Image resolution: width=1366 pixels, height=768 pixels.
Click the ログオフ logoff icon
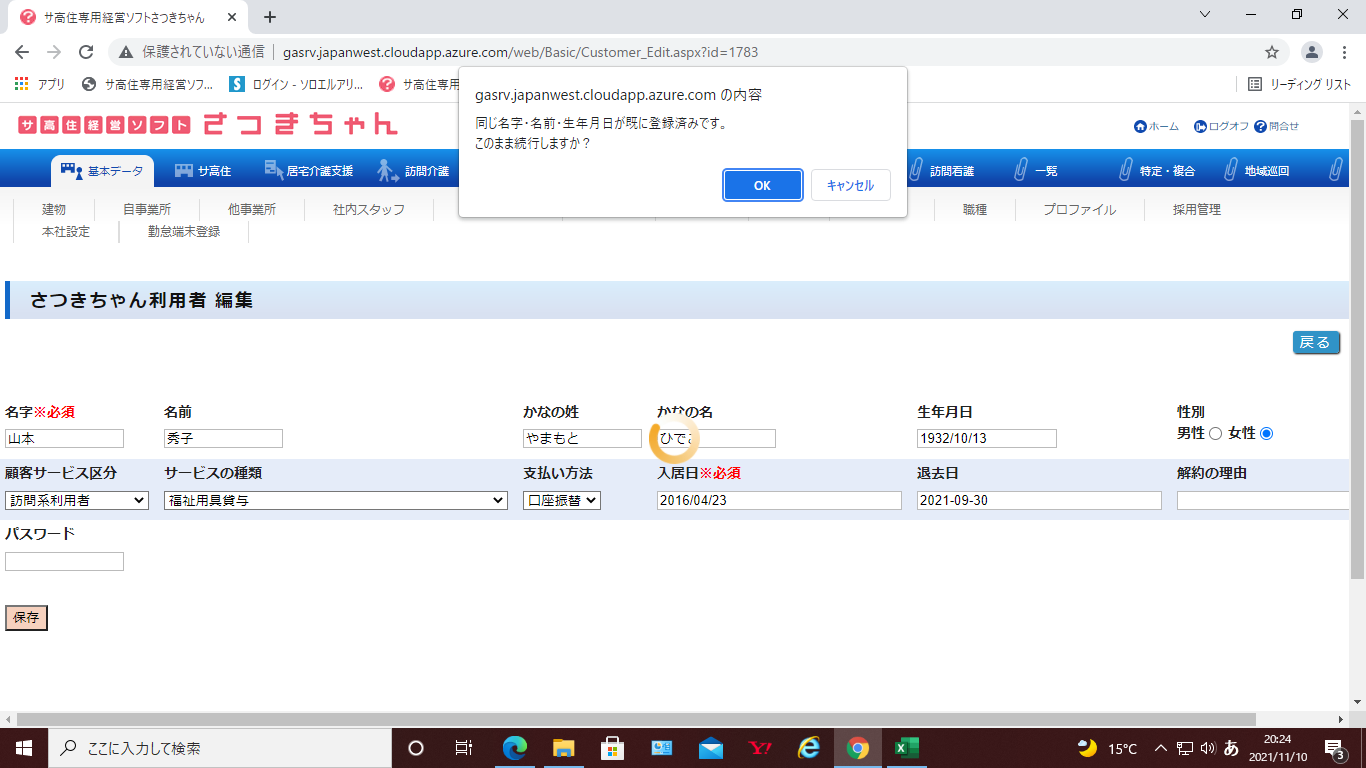1200,127
